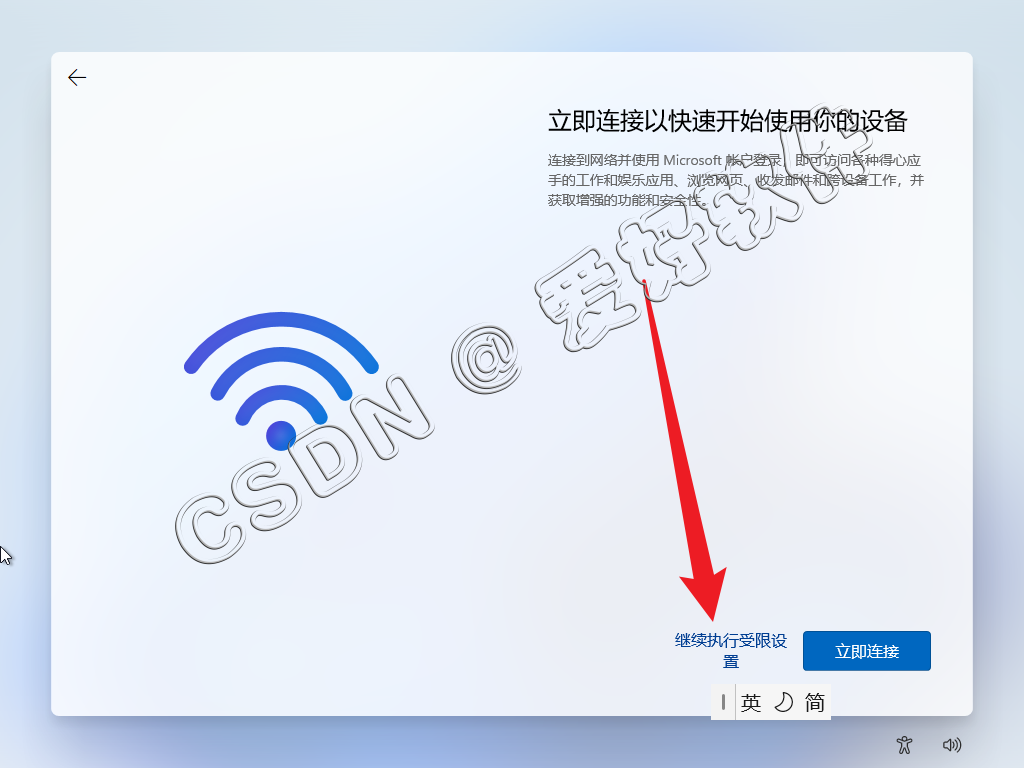The height and width of the screenshot is (768, 1024).
Task: Open the speaker volume icon
Action: coord(952,744)
